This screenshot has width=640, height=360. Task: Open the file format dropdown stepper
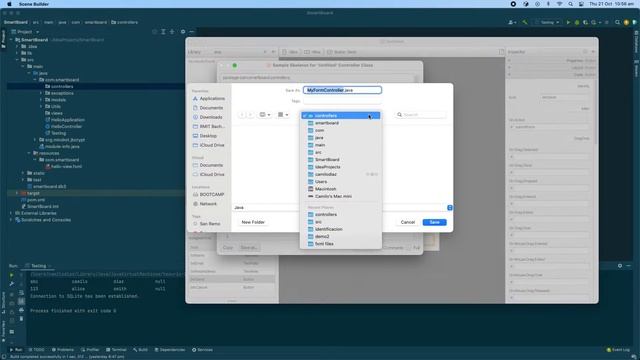click(450, 208)
